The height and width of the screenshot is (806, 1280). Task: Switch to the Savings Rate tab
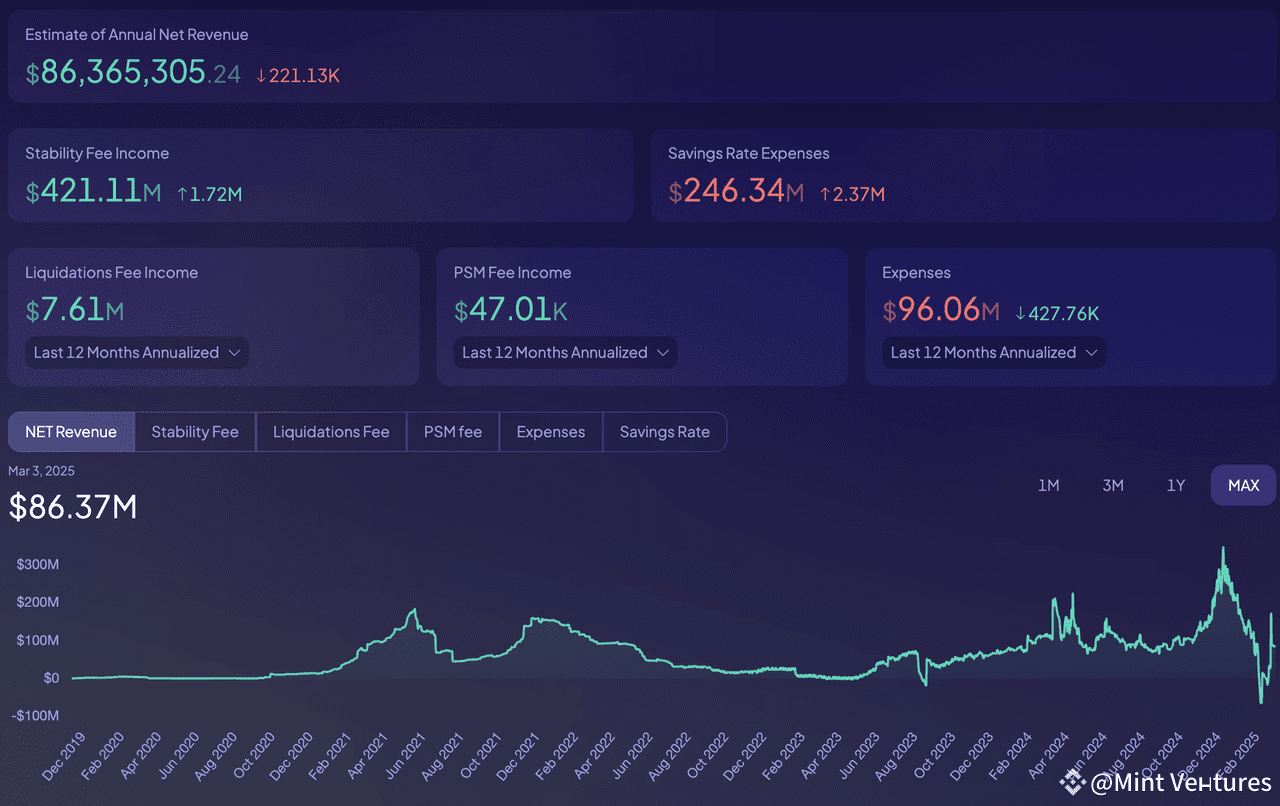coord(665,432)
